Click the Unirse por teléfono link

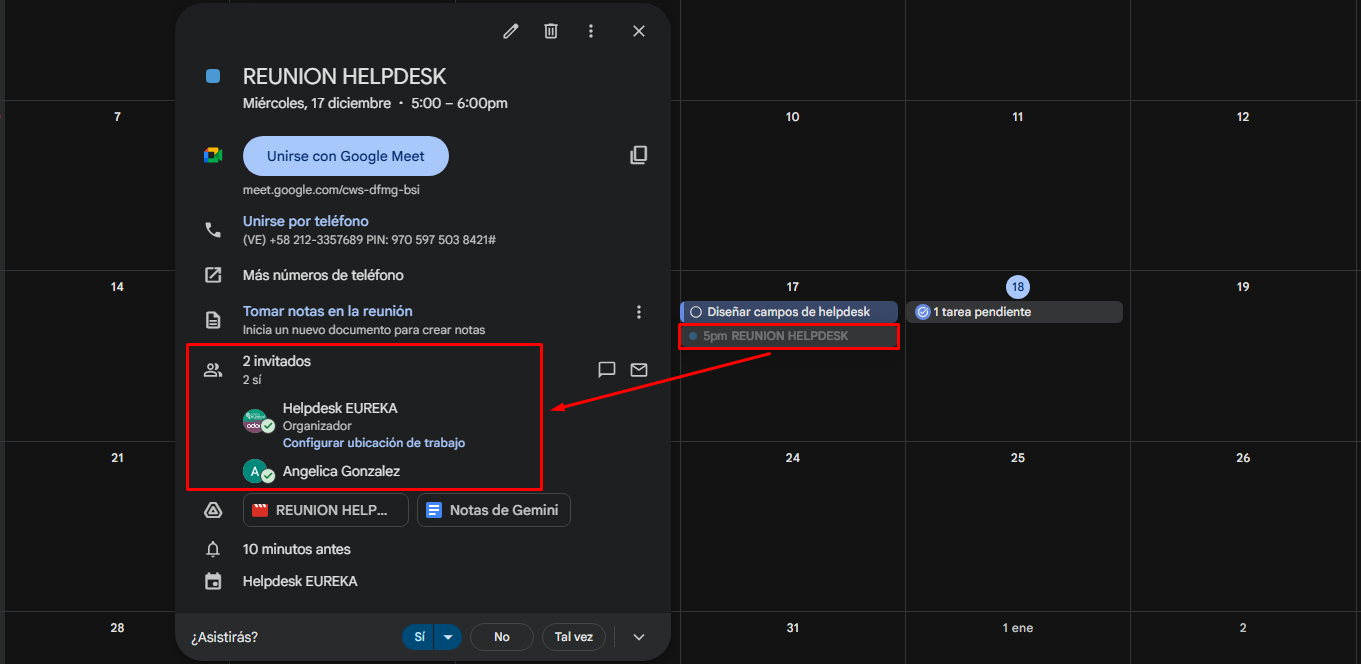coord(305,221)
